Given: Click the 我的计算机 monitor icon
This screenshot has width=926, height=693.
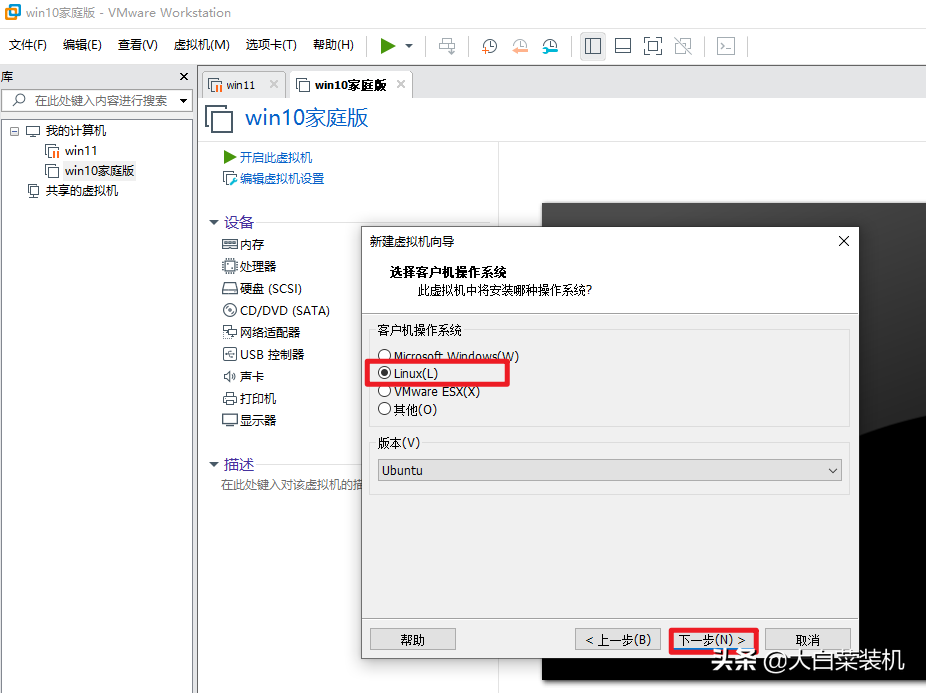Looking at the screenshot, I should pyautogui.click(x=33, y=131).
